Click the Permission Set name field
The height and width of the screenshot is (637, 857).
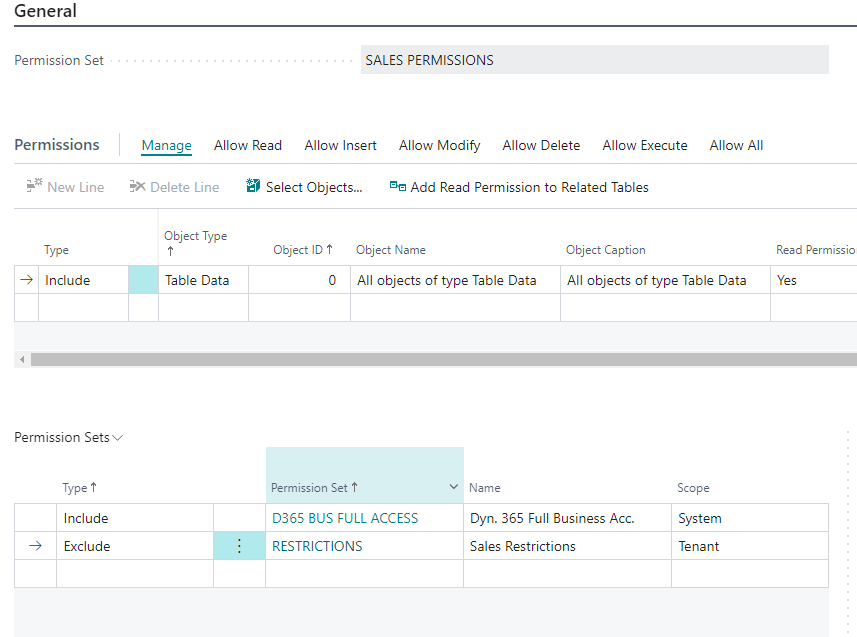[594, 60]
